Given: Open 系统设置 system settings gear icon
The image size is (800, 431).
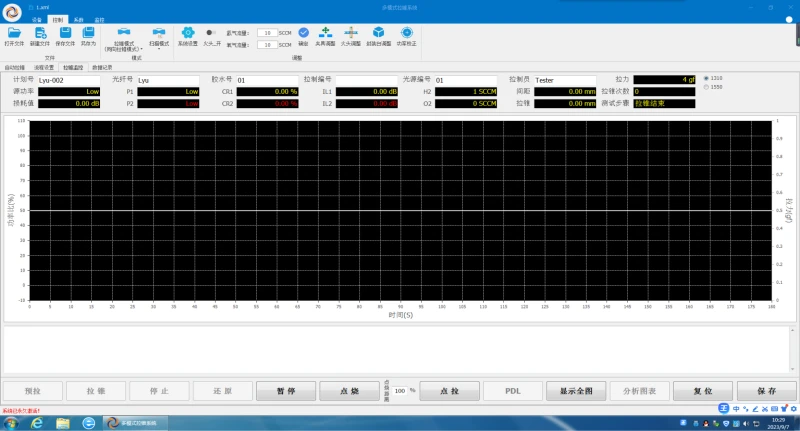Looking at the screenshot, I should click(187, 35).
